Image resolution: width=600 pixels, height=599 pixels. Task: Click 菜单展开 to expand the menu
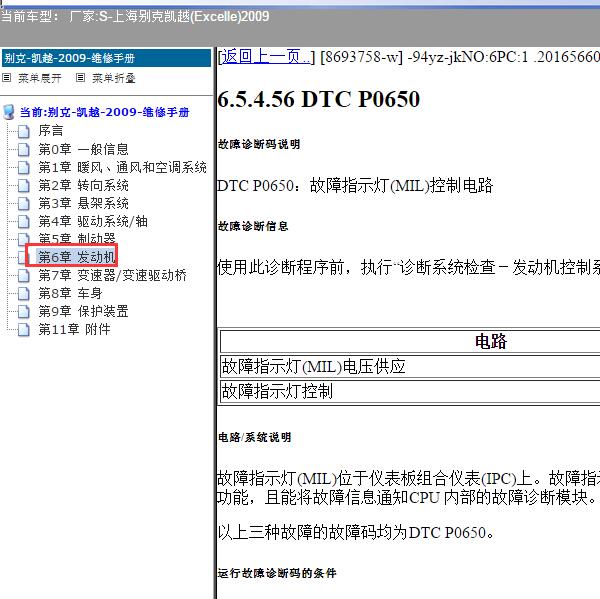pos(40,78)
